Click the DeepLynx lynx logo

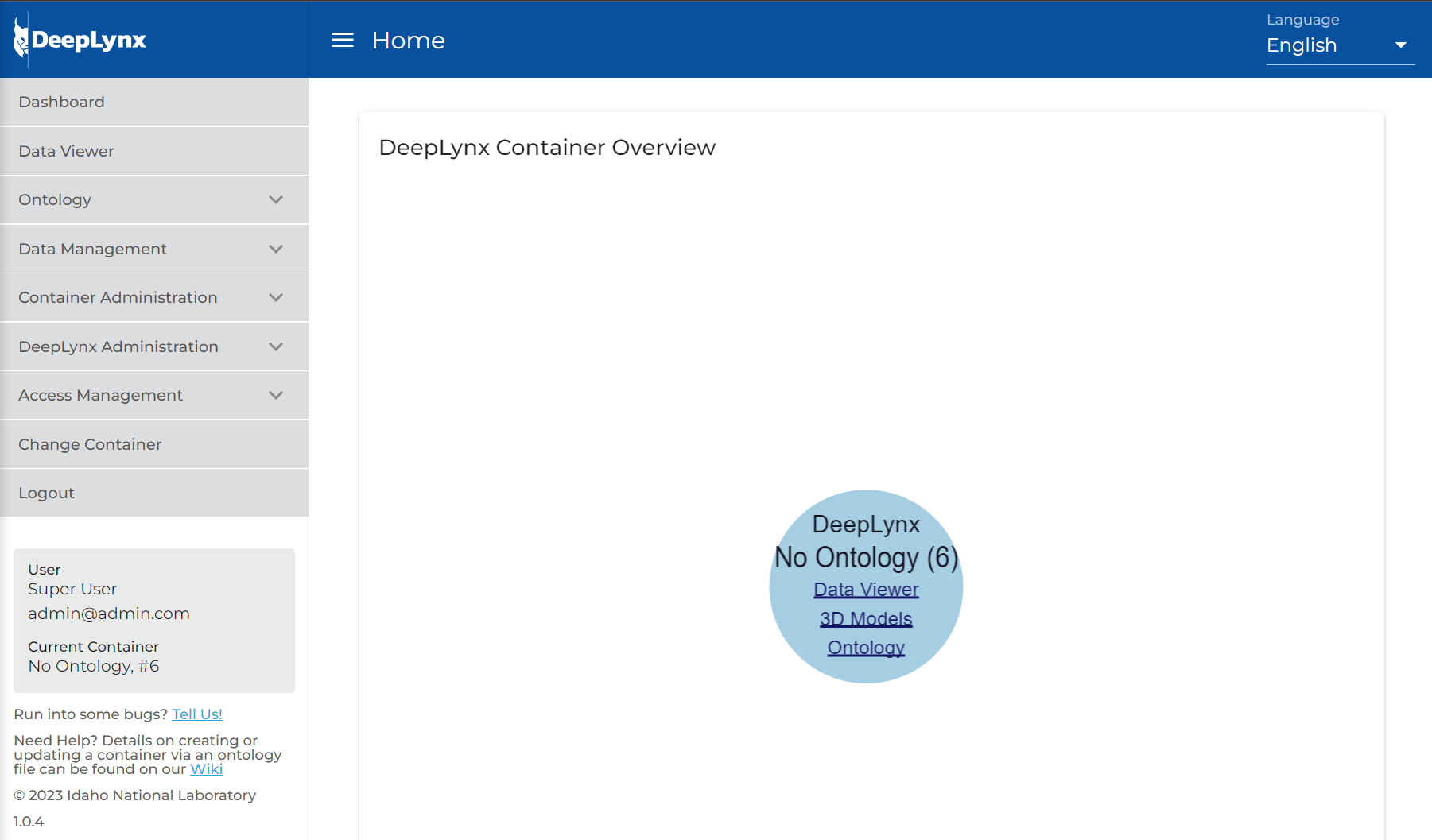point(80,40)
